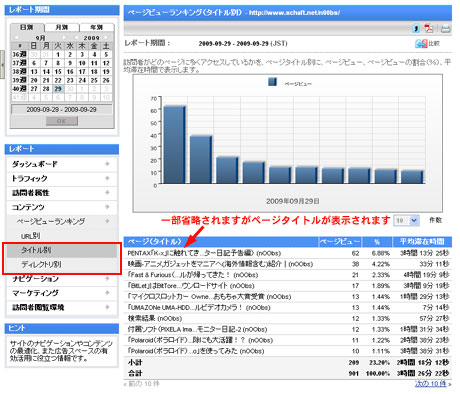This screenshot has width=460, height=394.
Task: Click the ページビュー legend color box
Action: click(272, 82)
